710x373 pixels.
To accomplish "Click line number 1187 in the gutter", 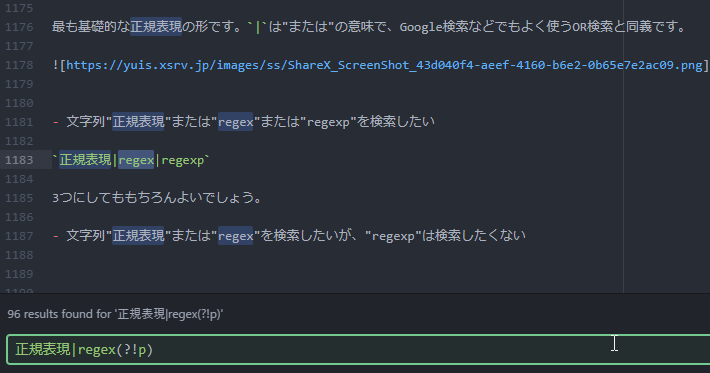I will 19,236.
